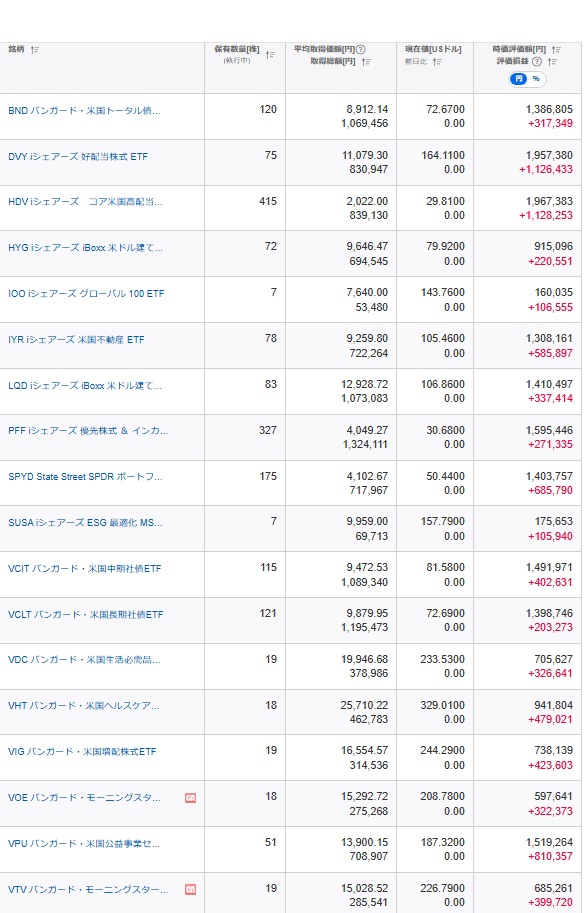Open PFF iシェアーズ 優先株式 link
Viewport: 584px width, 913px height.
pyautogui.click(x=88, y=431)
